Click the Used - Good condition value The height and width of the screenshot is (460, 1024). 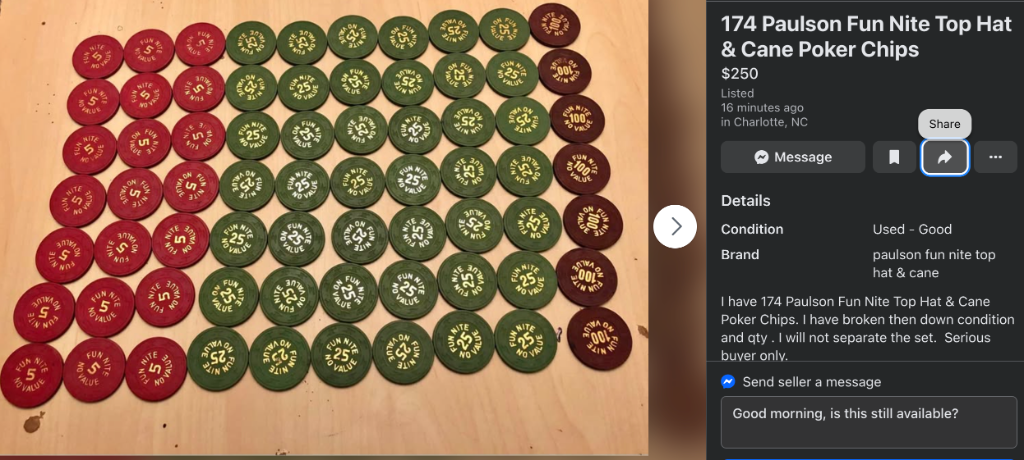[x=912, y=229]
